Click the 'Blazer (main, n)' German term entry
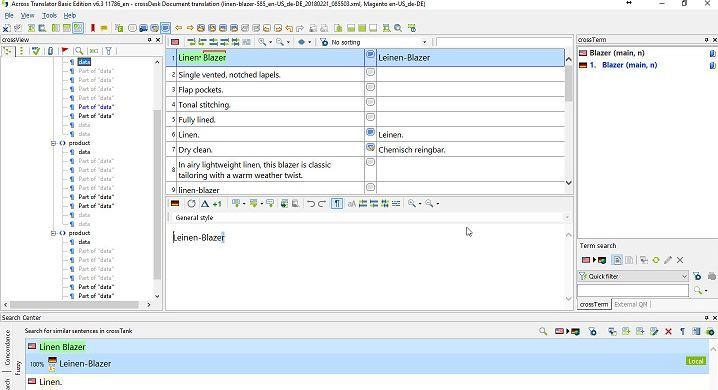 pyautogui.click(x=629, y=65)
